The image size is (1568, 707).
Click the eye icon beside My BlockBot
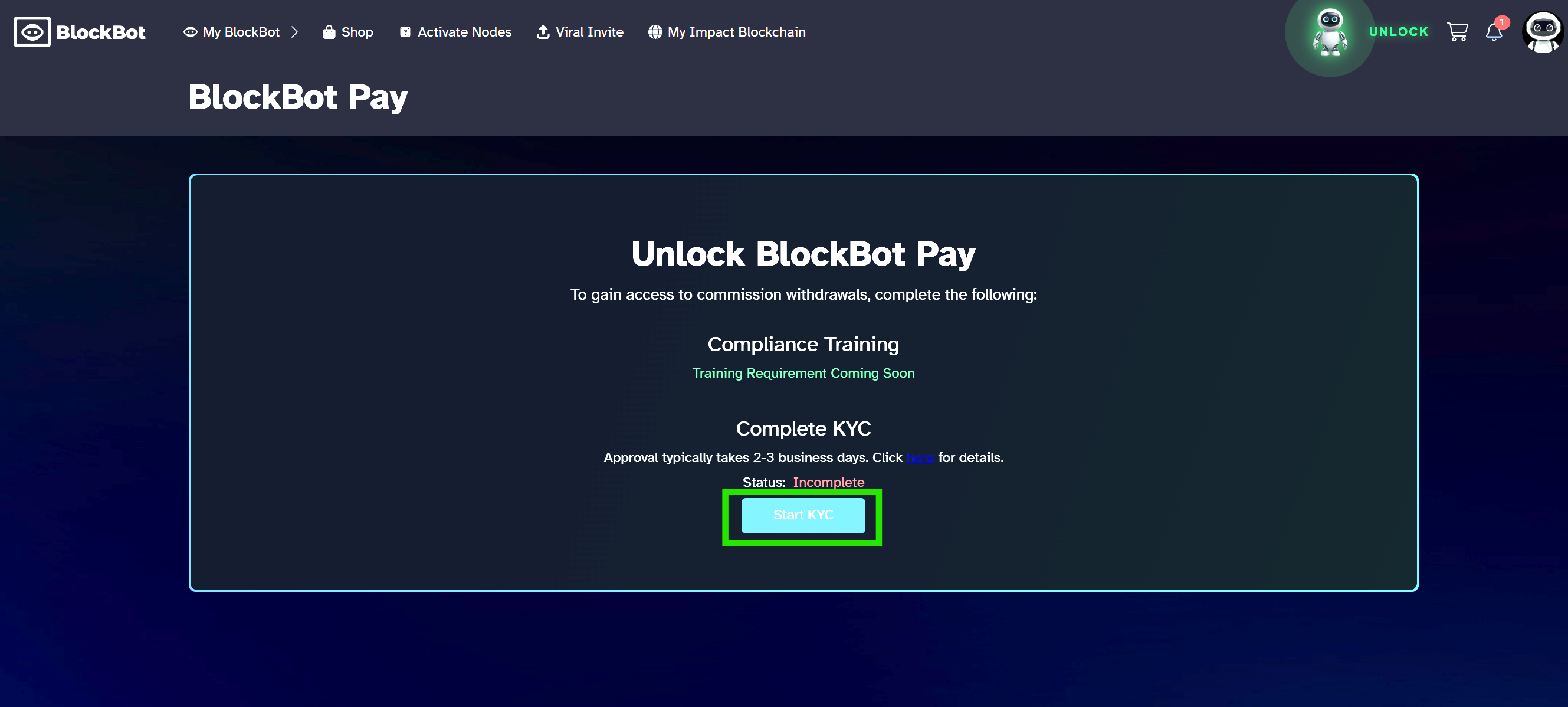[191, 32]
